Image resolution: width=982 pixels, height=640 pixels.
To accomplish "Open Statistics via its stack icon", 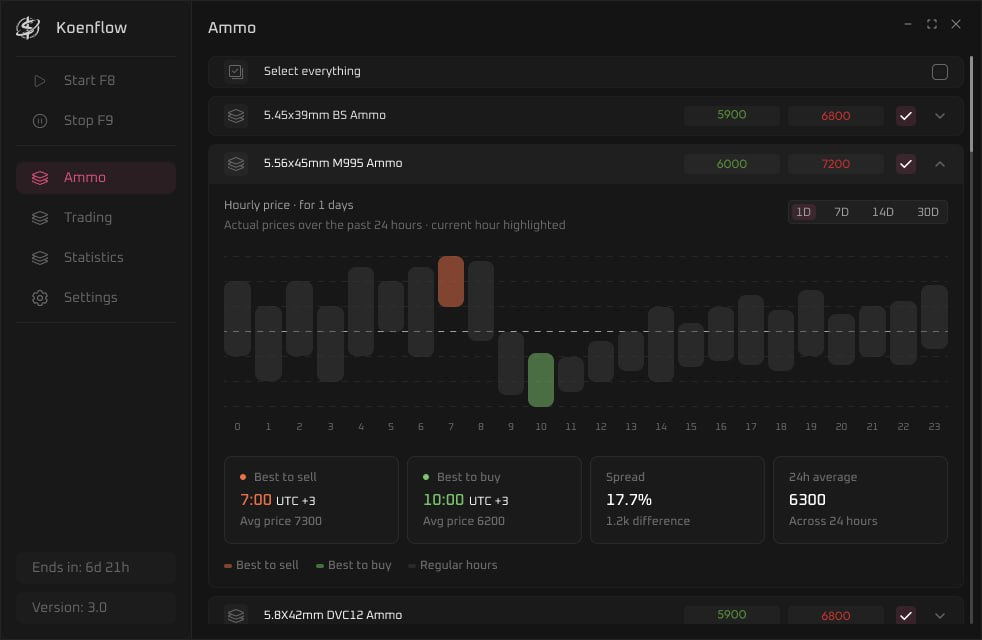I will (39, 258).
